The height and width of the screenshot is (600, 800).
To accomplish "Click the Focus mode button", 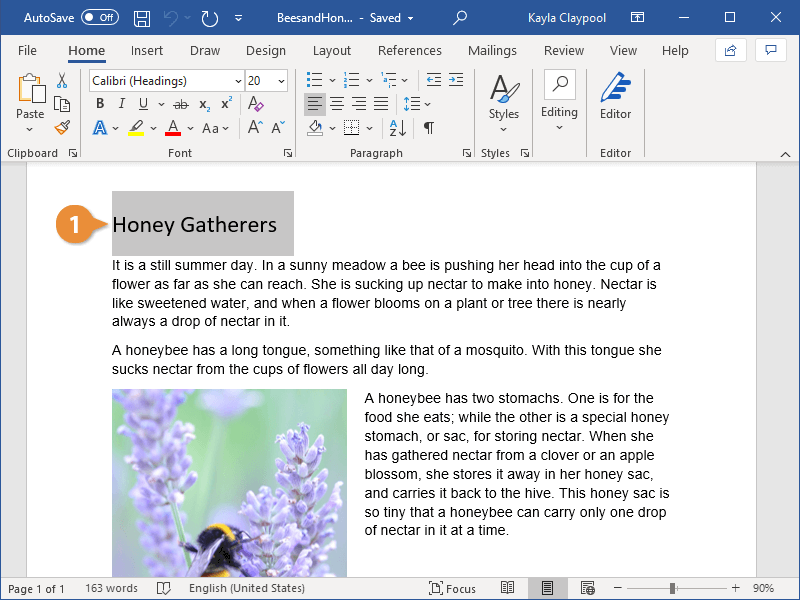I will coord(452,588).
